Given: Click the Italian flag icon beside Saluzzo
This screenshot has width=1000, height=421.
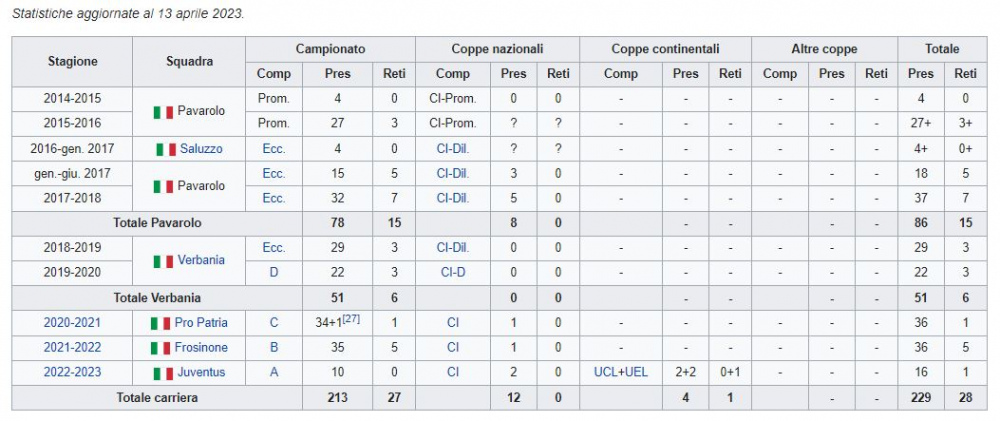Looking at the screenshot, I should coord(166,149).
